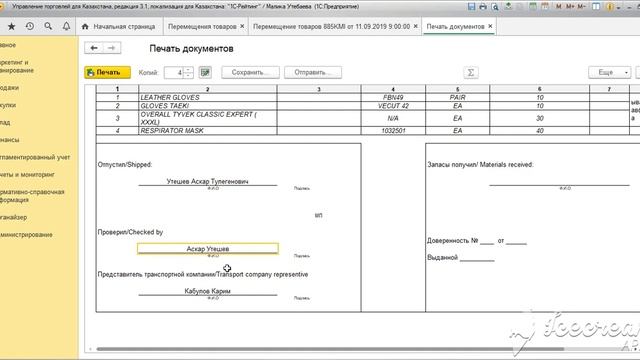Open the green Calculator icon
Screen dimensions: 640x360
coord(533,7)
